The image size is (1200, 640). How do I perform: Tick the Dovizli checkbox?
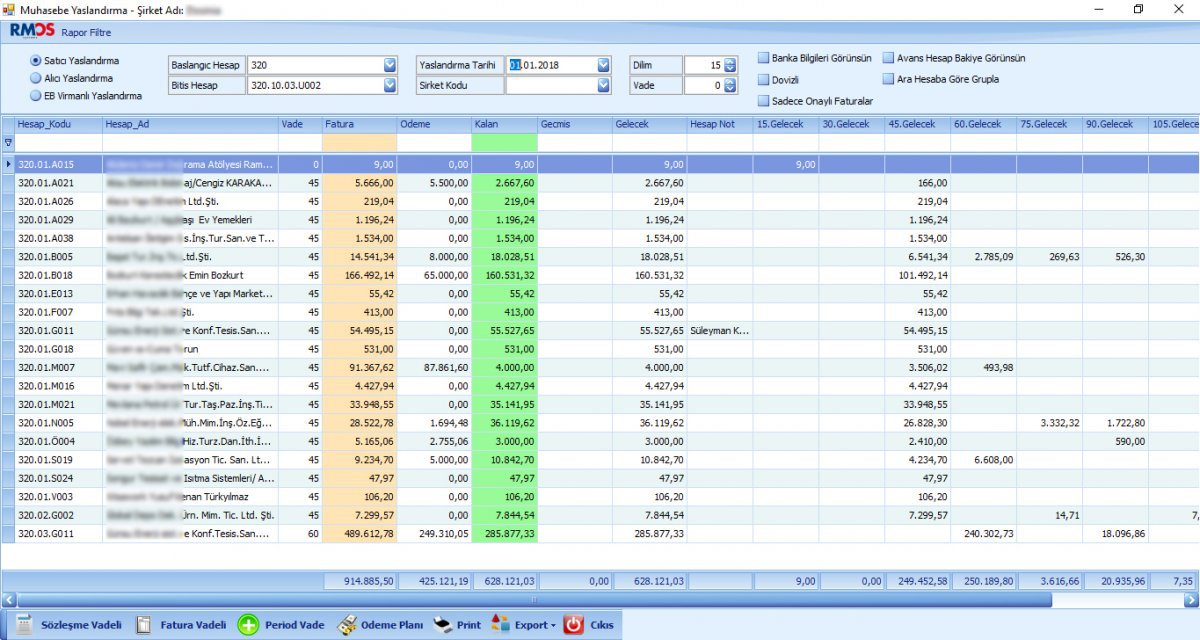[x=777, y=80]
